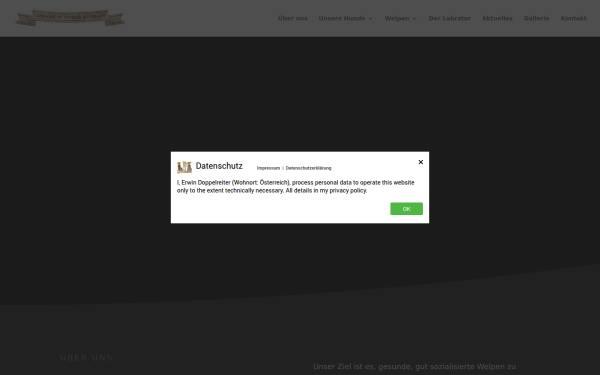This screenshot has height=375, width=600.
Task: Close the Datenschutz dialog with the X
Action: pos(421,162)
